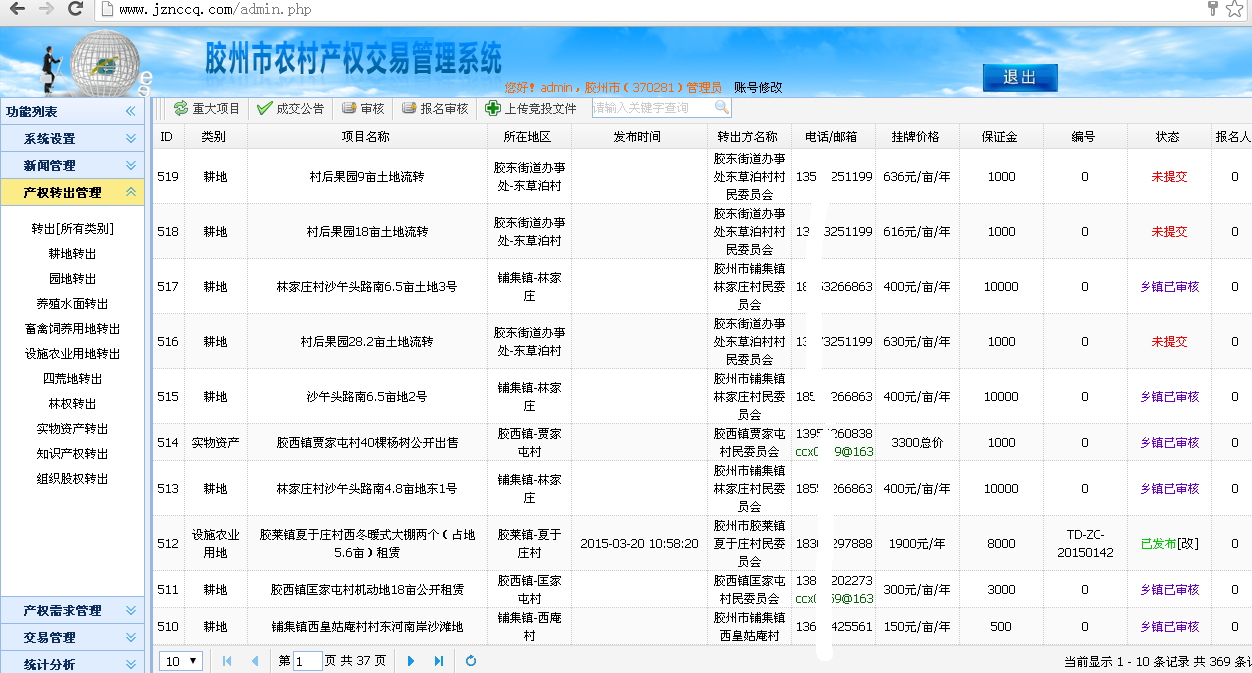Image resolution: width=1252 pixels, height=673 pixels.
Task: Reload the page using browser refresh icon
Action: coord(75,9)
